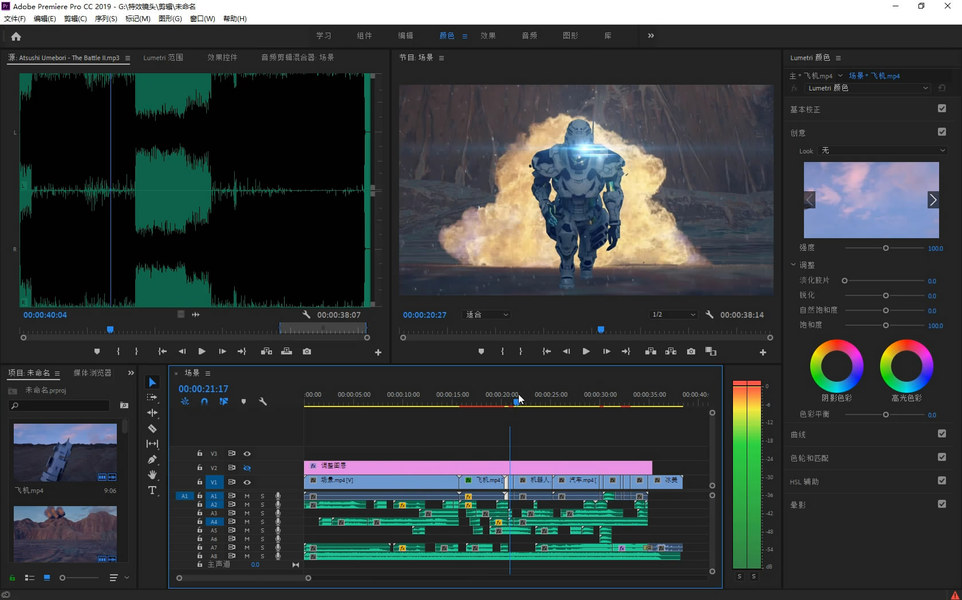Click Lift button in Program monitor
Image resolution: width=962 pixels, height=600 pixels.
pos(650,352)
